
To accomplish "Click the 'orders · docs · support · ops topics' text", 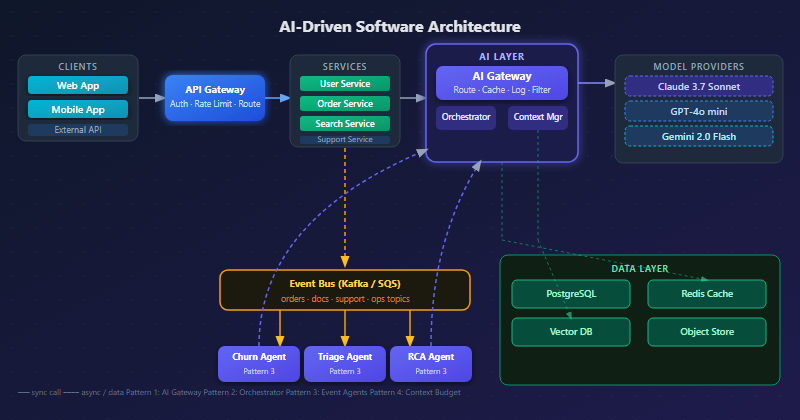I will coord(345,299).
